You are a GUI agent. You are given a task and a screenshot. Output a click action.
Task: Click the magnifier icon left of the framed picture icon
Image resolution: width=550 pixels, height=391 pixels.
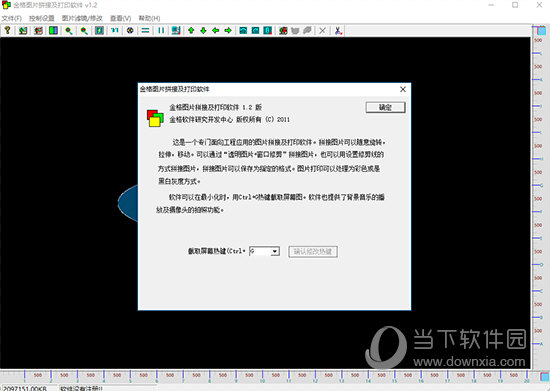[x=84, y=31]
